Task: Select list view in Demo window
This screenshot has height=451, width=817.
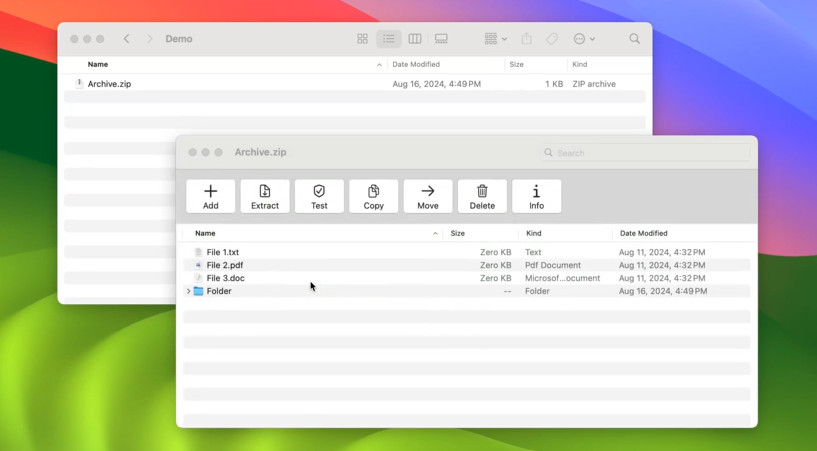Action: click(x=389, y=39)
